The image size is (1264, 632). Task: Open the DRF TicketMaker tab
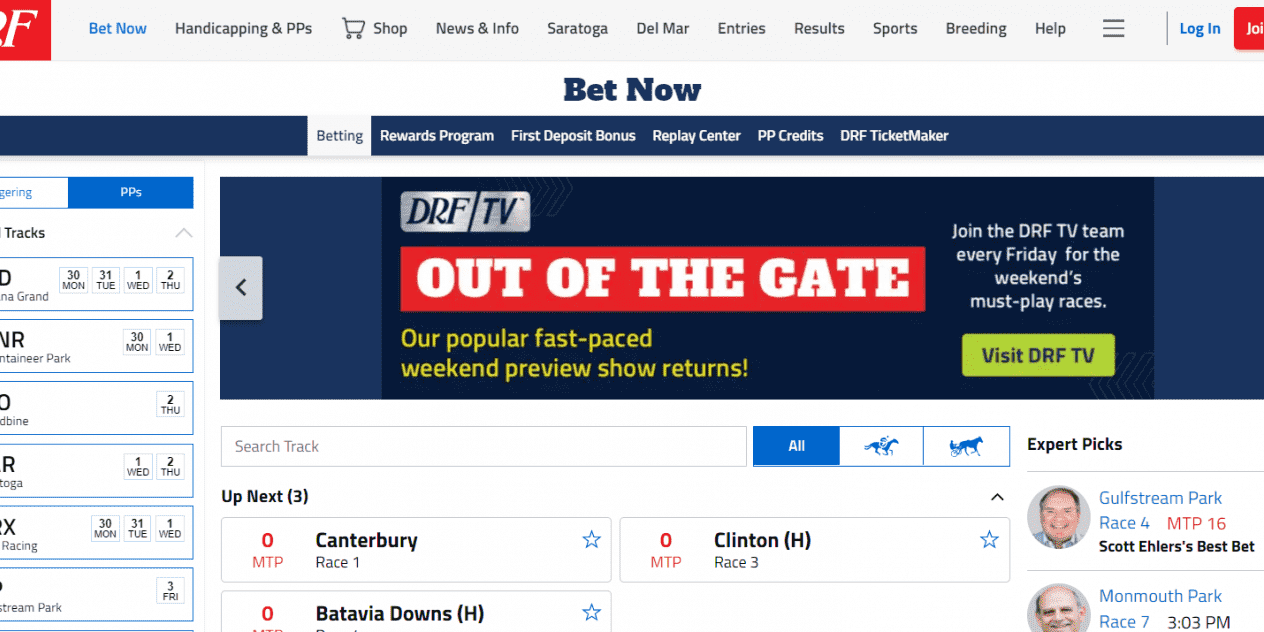click(894, 136)
